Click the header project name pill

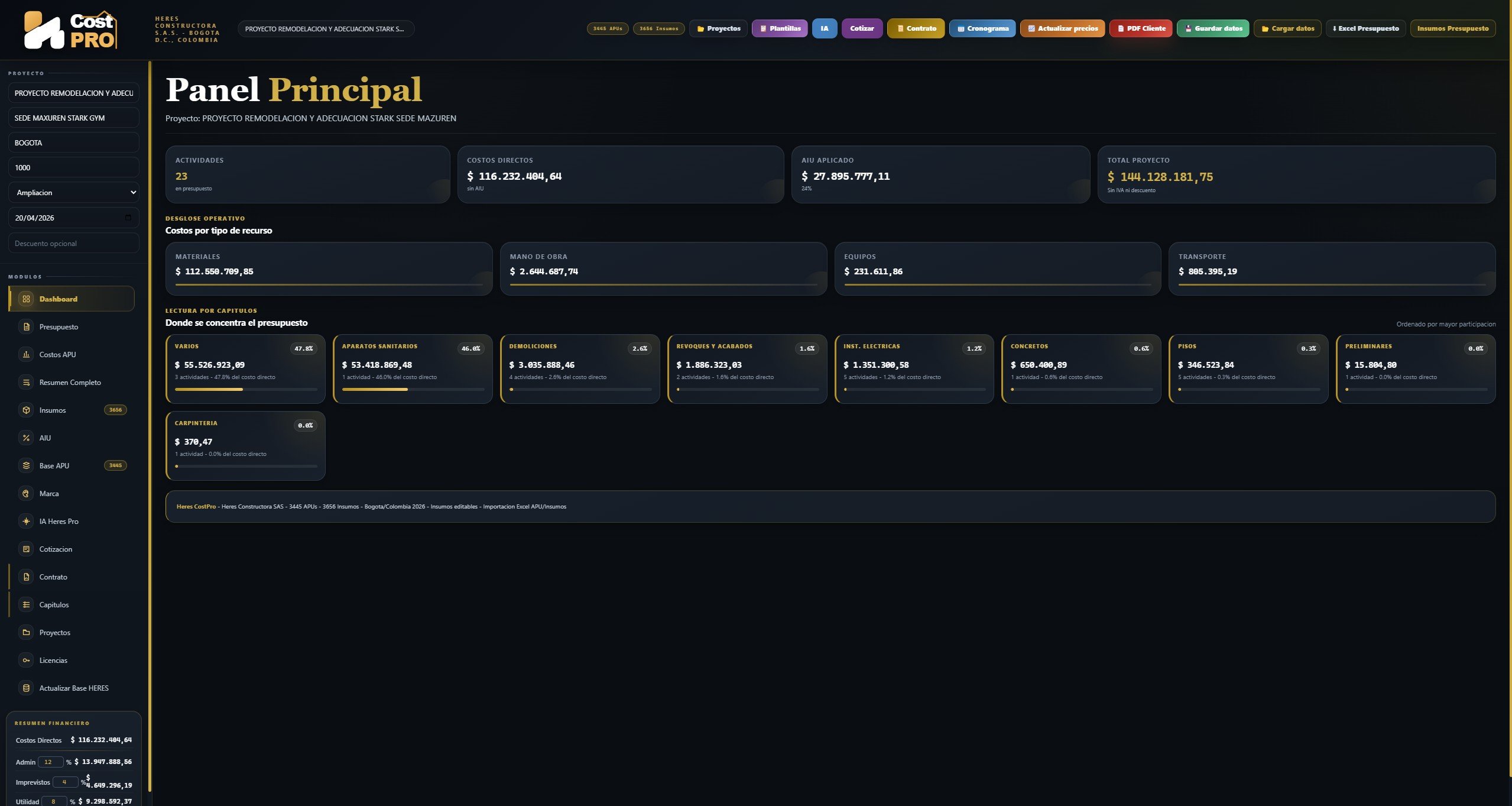click(x=326, y=29)
